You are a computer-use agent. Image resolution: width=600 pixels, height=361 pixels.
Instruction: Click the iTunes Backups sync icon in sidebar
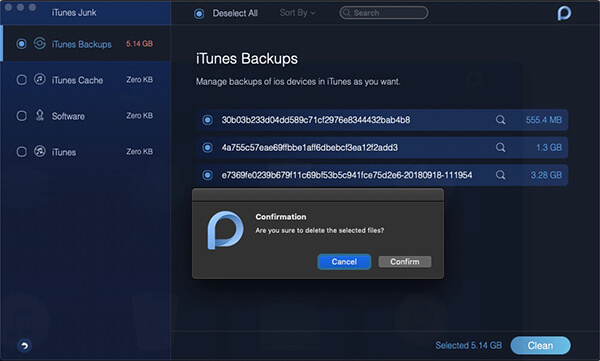pos(39,43)
